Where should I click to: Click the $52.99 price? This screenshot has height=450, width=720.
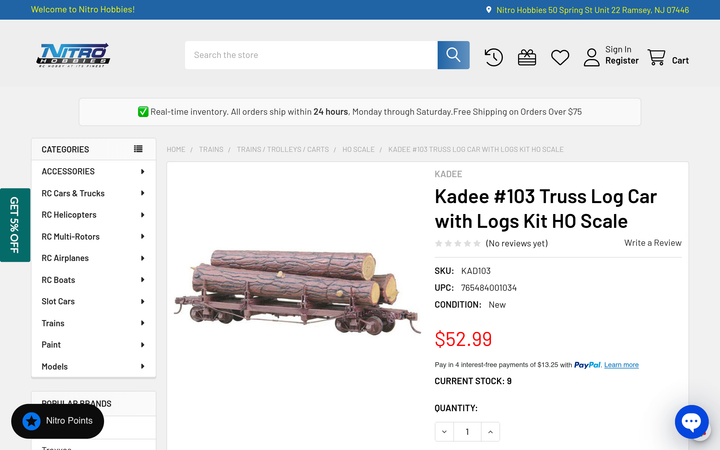(463, 339)
